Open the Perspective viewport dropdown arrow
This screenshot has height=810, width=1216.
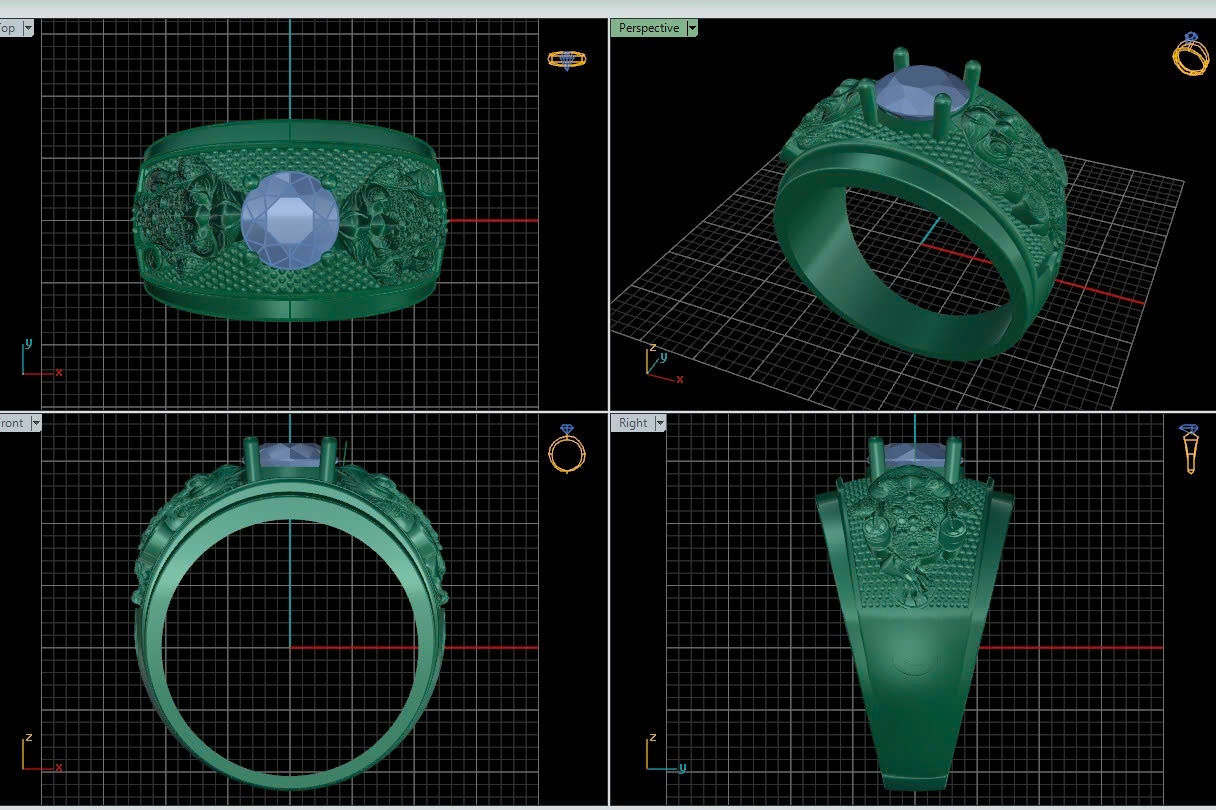692,28
